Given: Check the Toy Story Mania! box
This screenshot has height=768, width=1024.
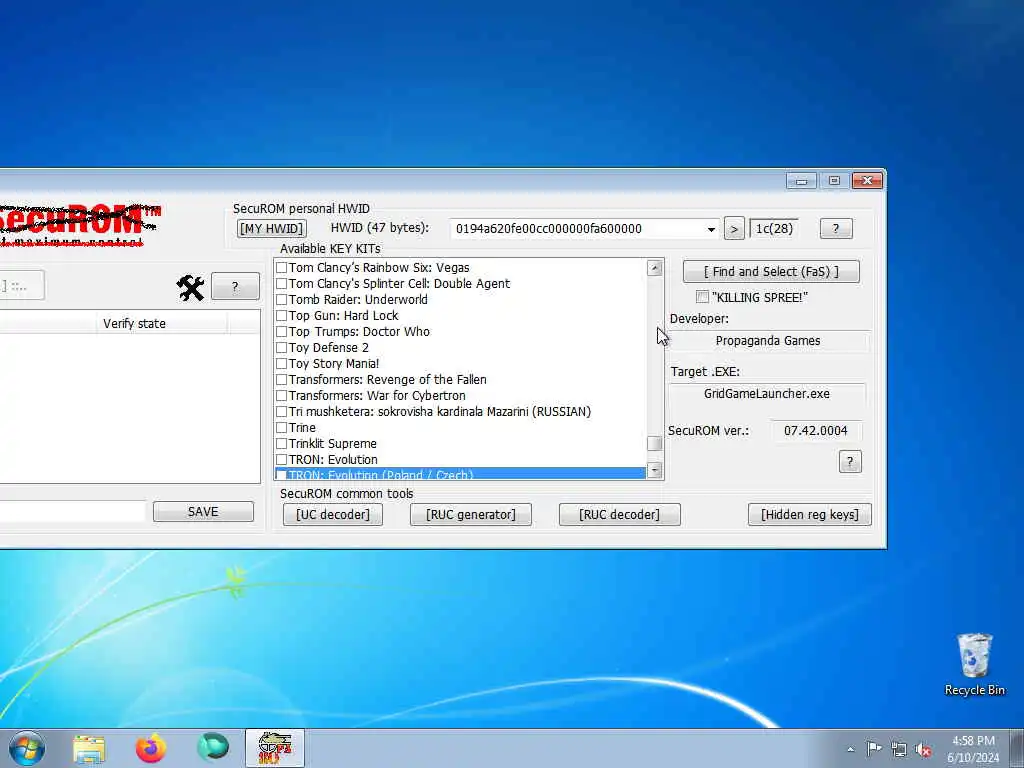Looking at the screenshot, I should [281, 363].
